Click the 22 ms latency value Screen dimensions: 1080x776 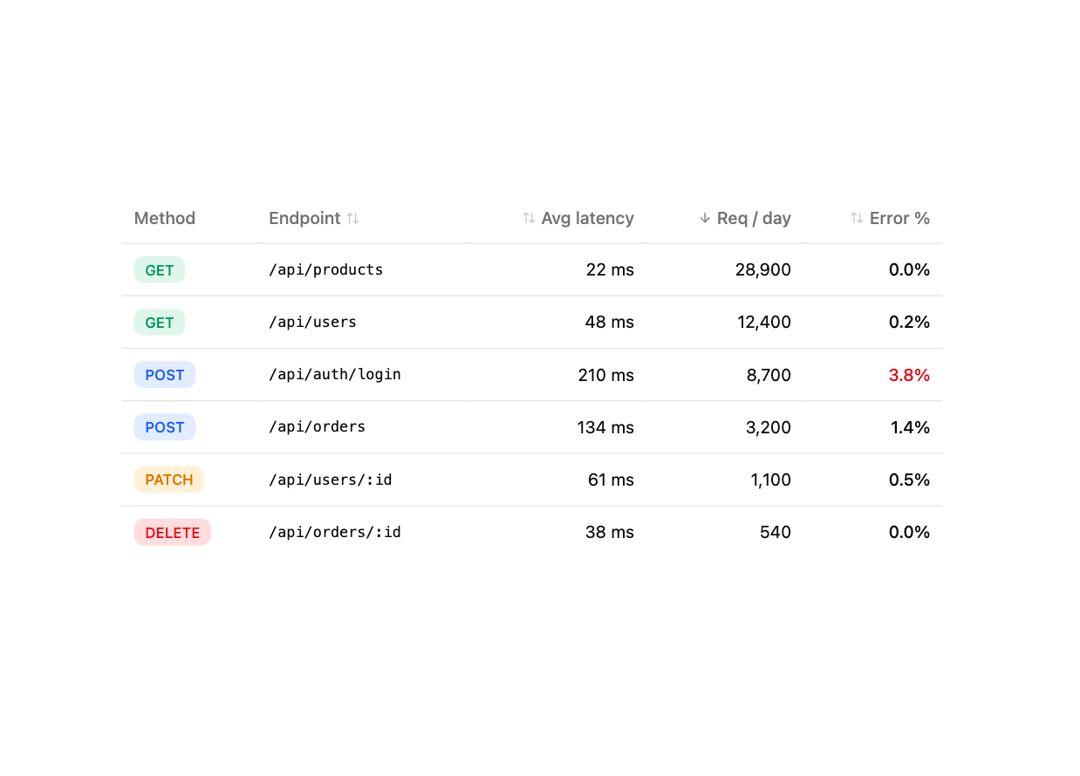(610, 270)
